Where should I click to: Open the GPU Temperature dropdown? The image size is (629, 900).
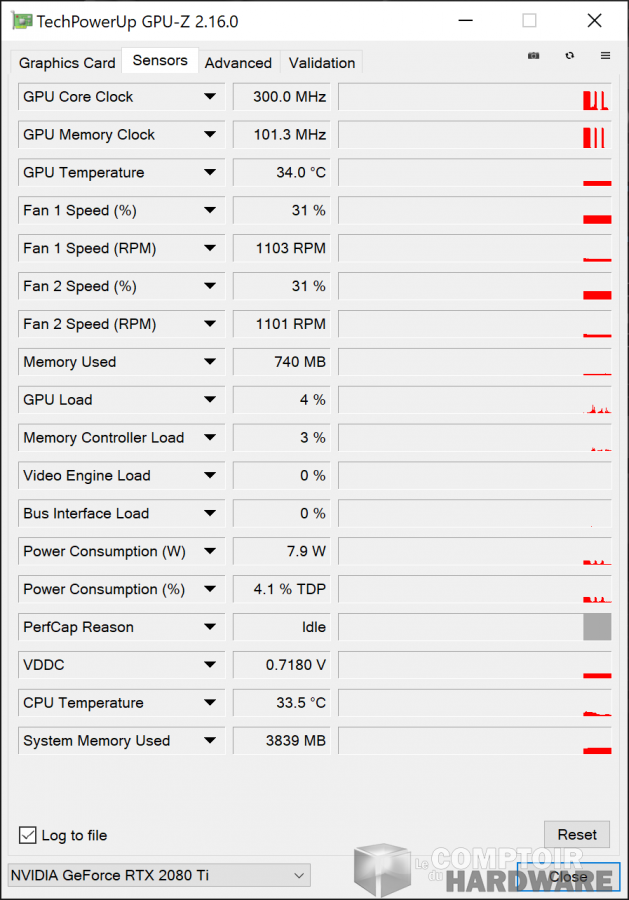click(210, 172)
